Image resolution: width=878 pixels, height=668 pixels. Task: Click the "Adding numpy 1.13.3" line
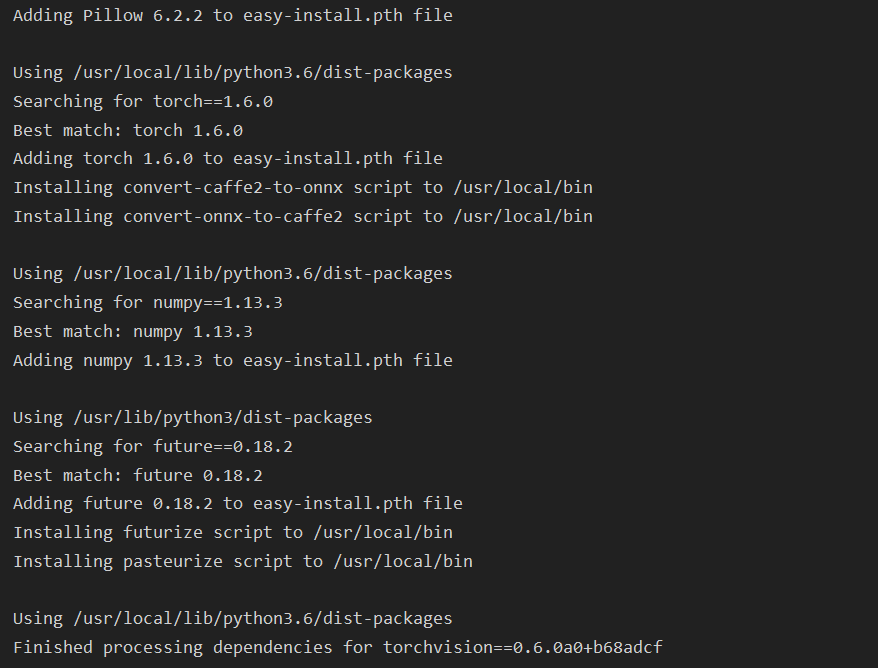[232, 360]
